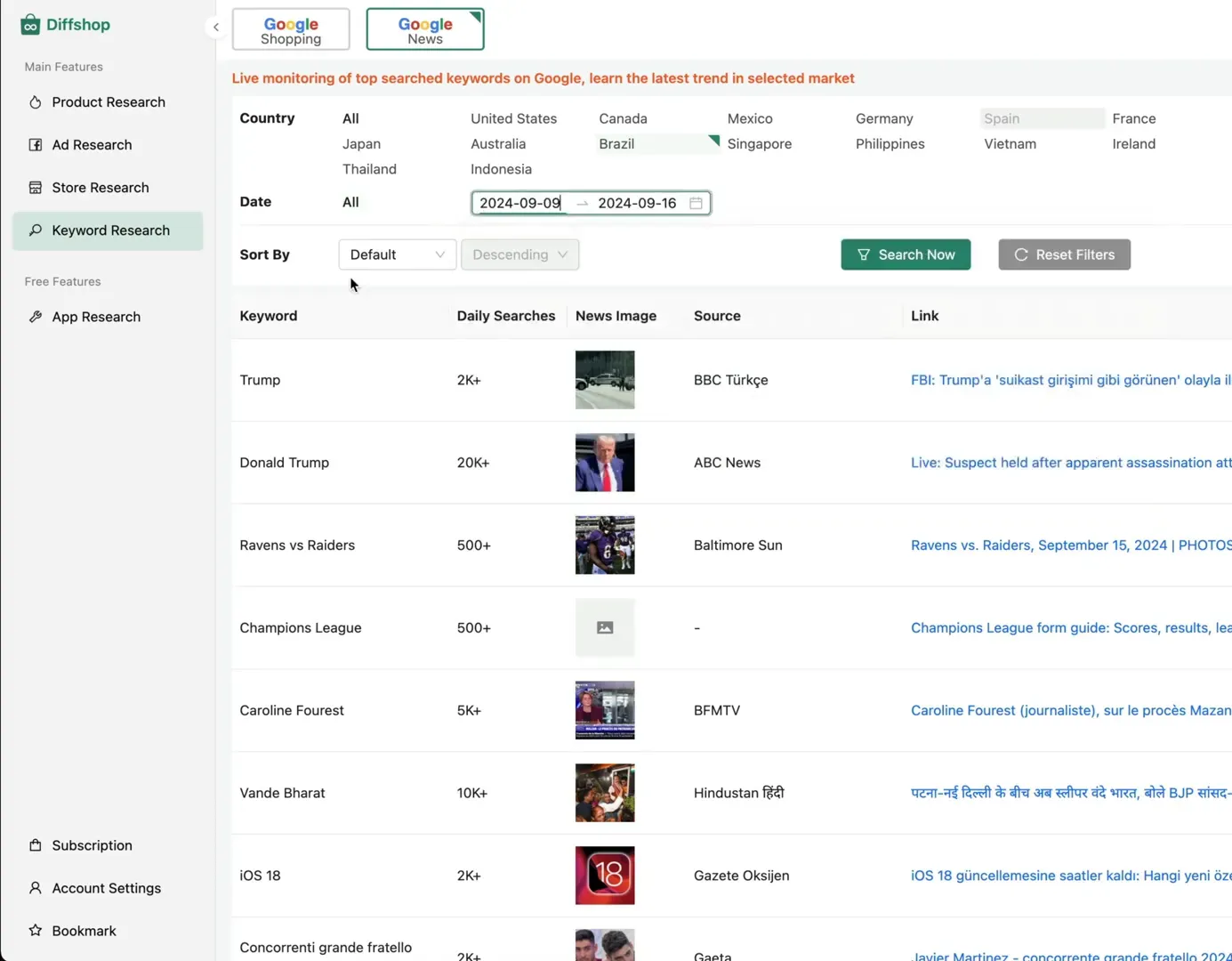Click the Keyword column header
Screen dimensions: 1232x961
tap(269, 316)
